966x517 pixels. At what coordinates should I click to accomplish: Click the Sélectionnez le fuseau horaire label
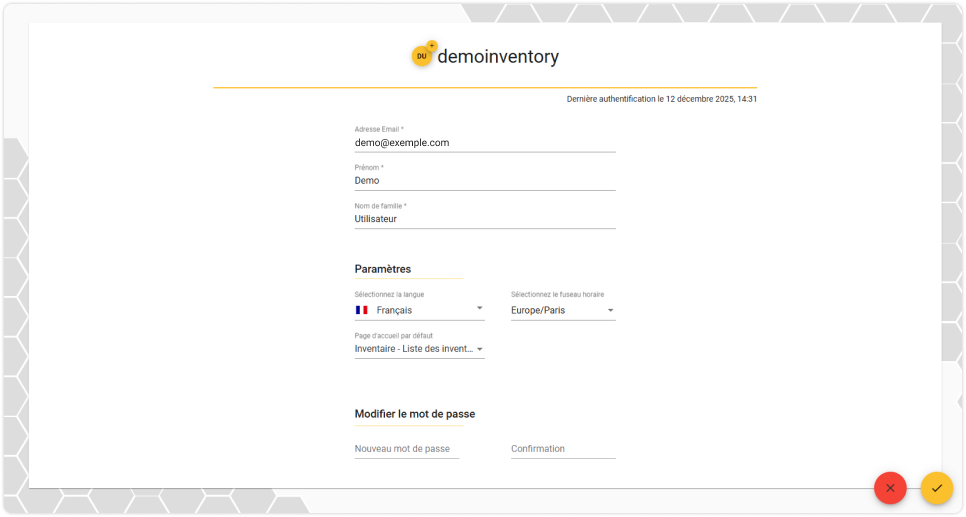coord(558,295)
